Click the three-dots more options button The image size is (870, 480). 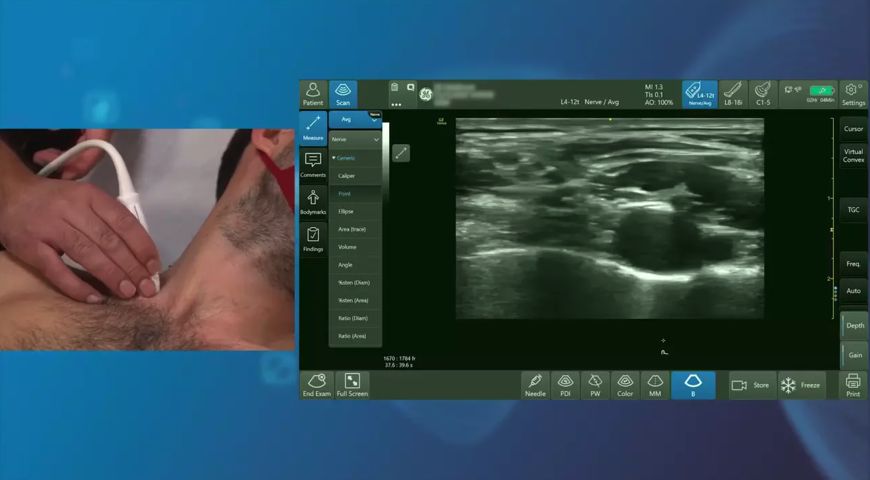tap(396, 104)
